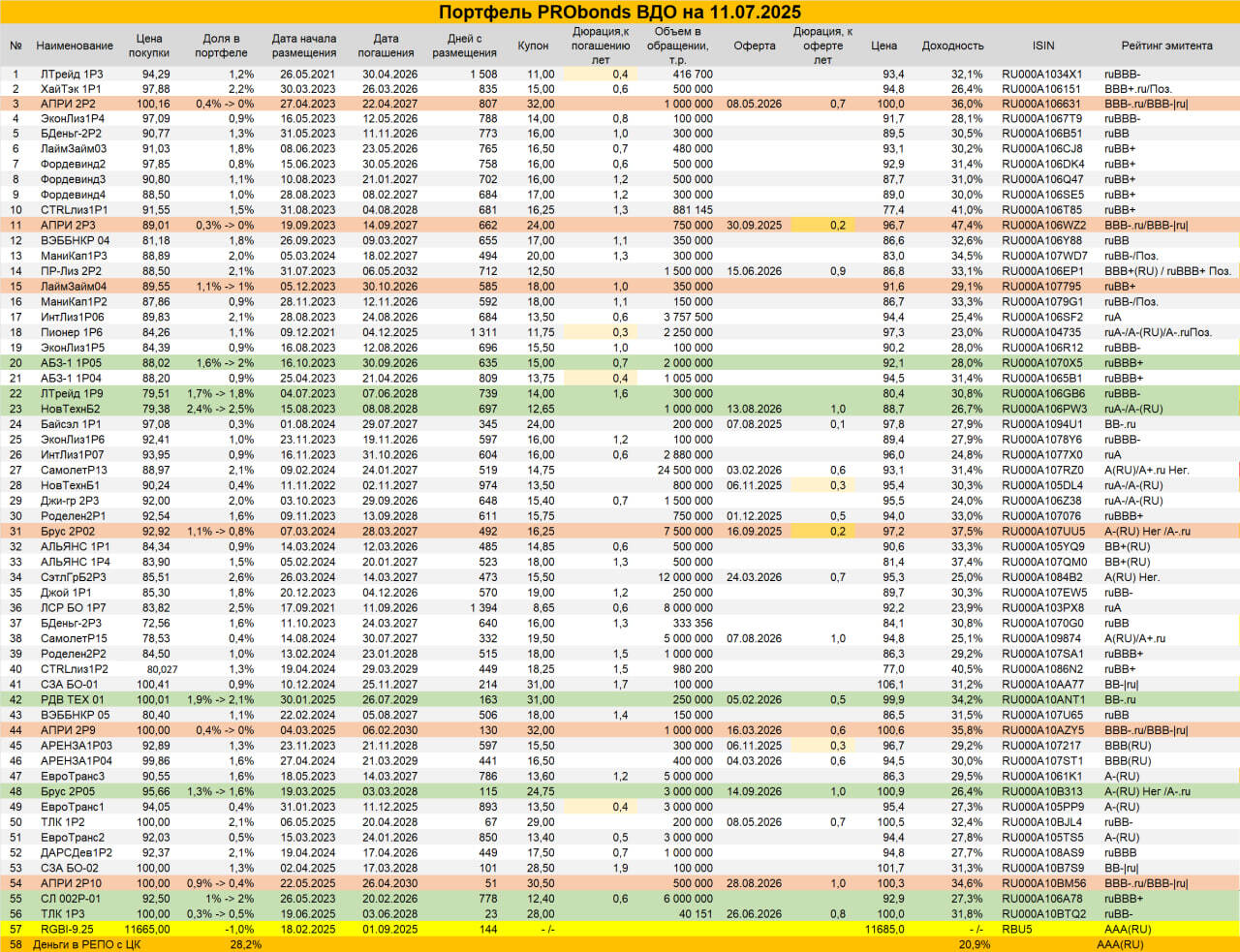Click the 'Брус 2Р02' bond name
1240x952 pixels.
click(68, 532)
